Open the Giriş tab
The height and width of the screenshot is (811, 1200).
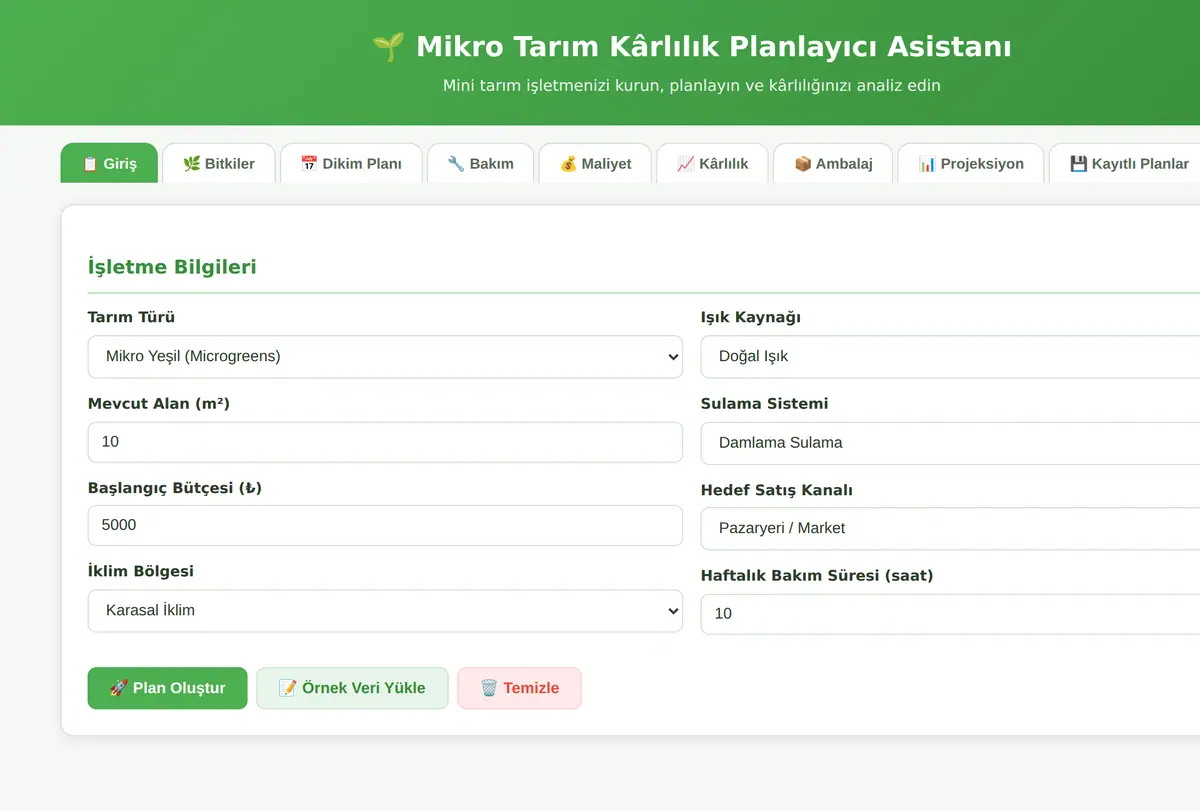point(109,163)
